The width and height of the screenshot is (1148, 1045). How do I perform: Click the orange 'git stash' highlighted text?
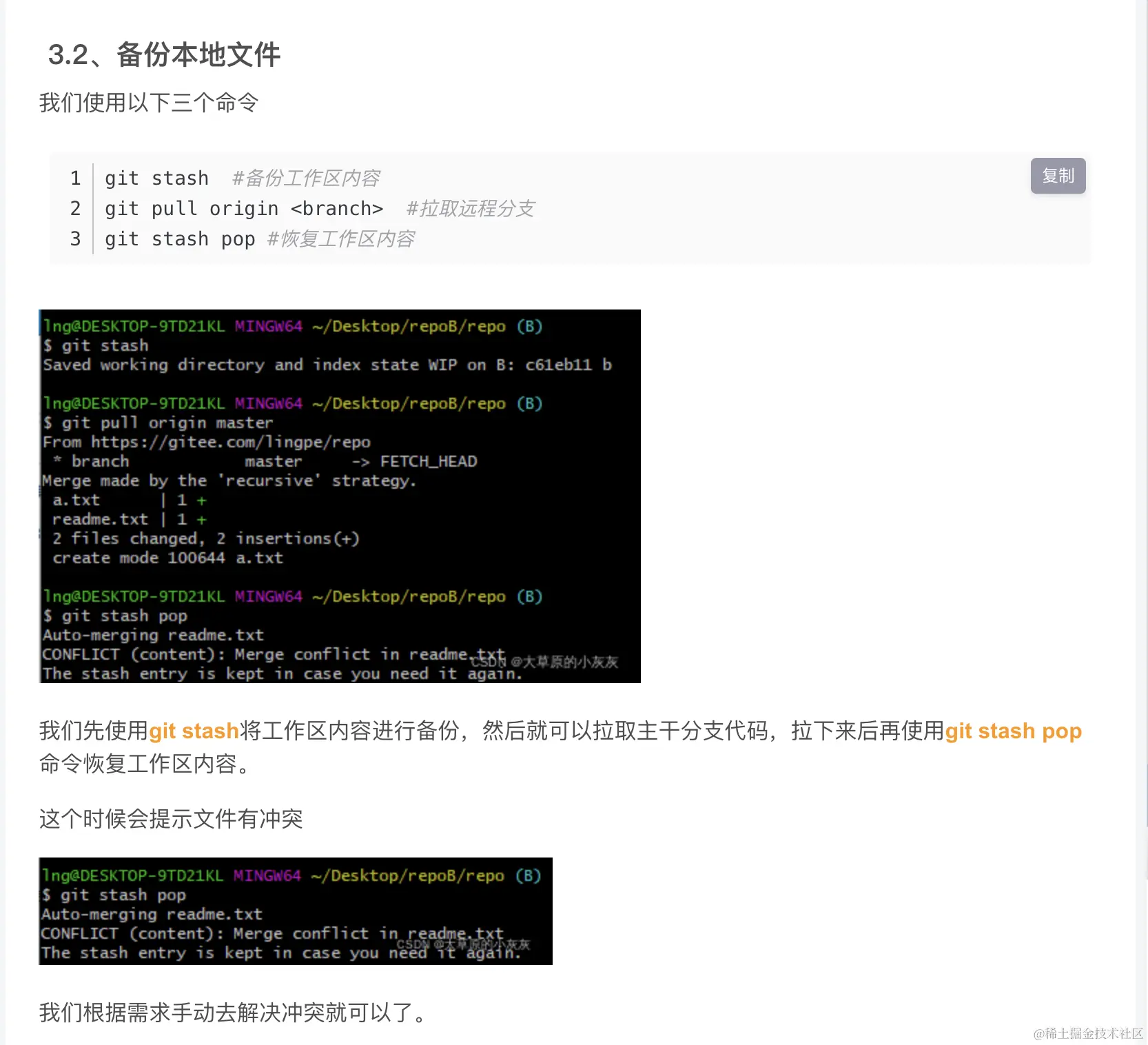[194, 731]
